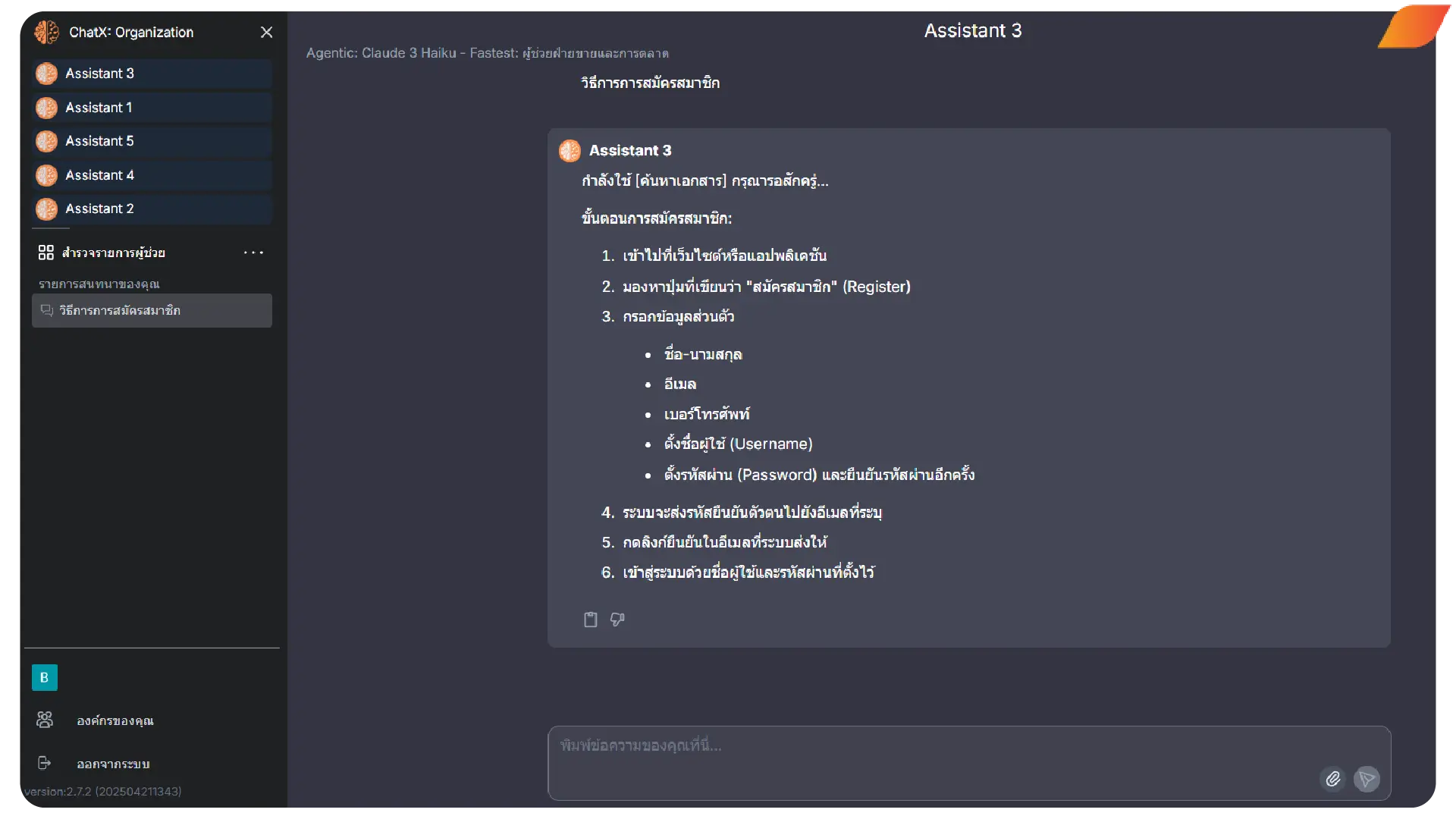1456x819 pixels.
Task: Click the paperclip attach file icon
Action: [x=1333, y=779]
